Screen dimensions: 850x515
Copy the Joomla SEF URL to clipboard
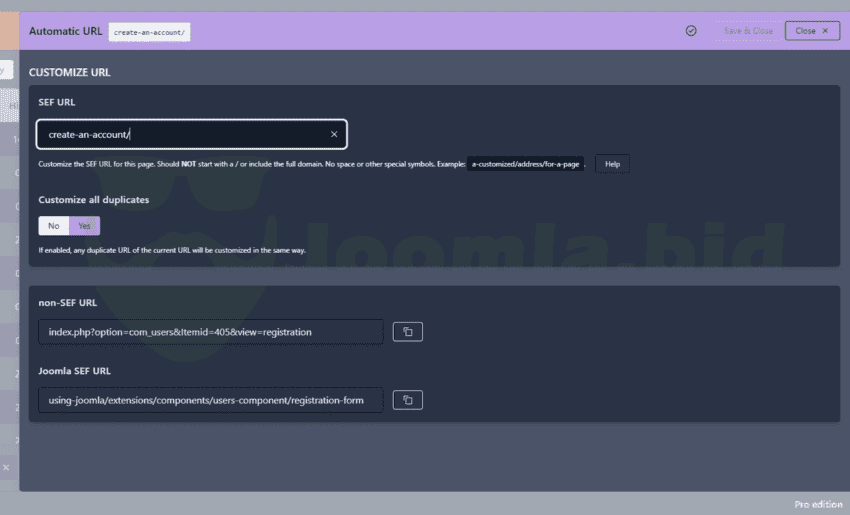[x=407, y=400]
